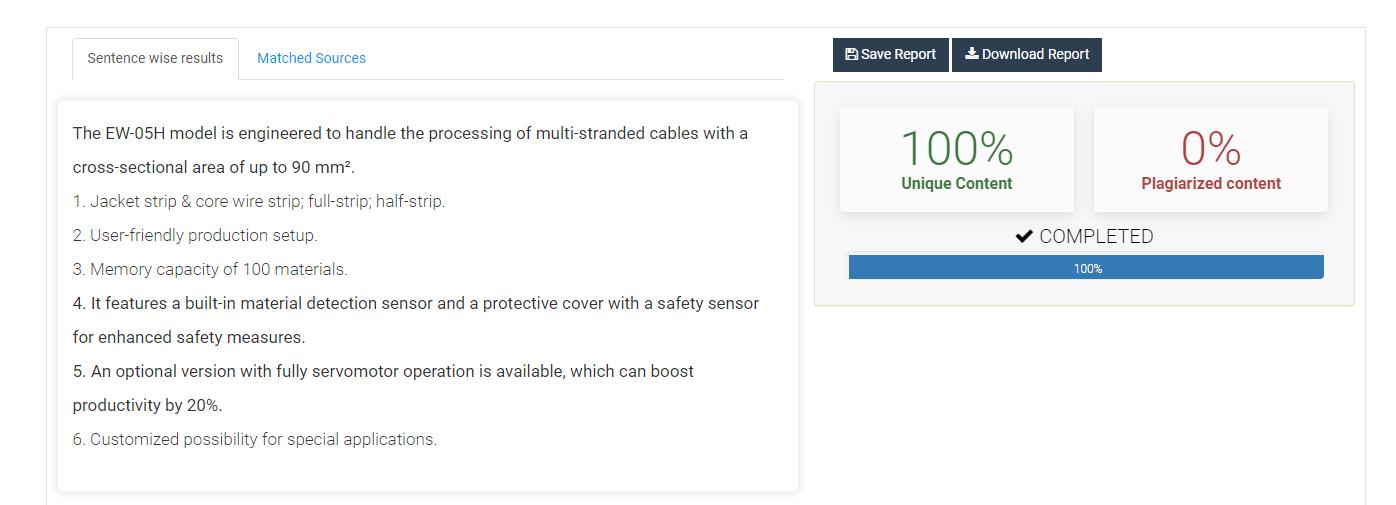Click the checkmark icon beside COMPLETED
Image resolution: width=1396 pixels, height=505 pixels.
(1024, 237)
